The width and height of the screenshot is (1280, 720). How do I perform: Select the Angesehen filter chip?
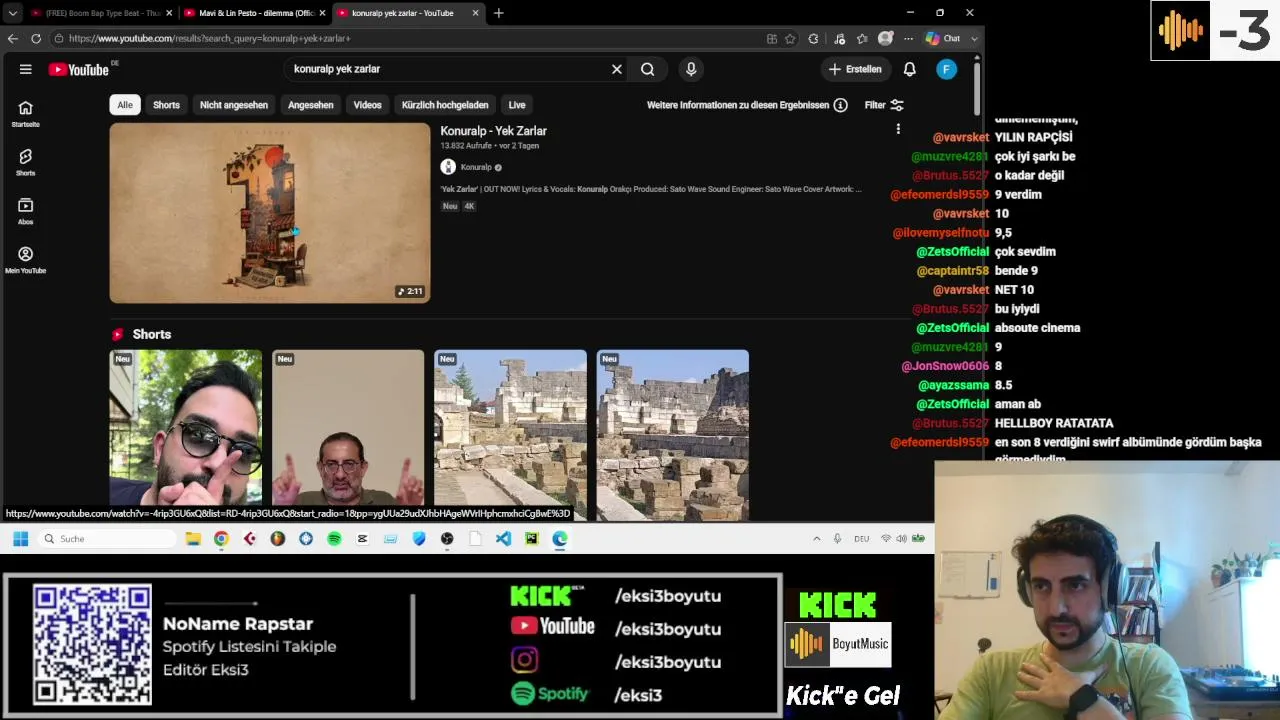coord(311,105)
